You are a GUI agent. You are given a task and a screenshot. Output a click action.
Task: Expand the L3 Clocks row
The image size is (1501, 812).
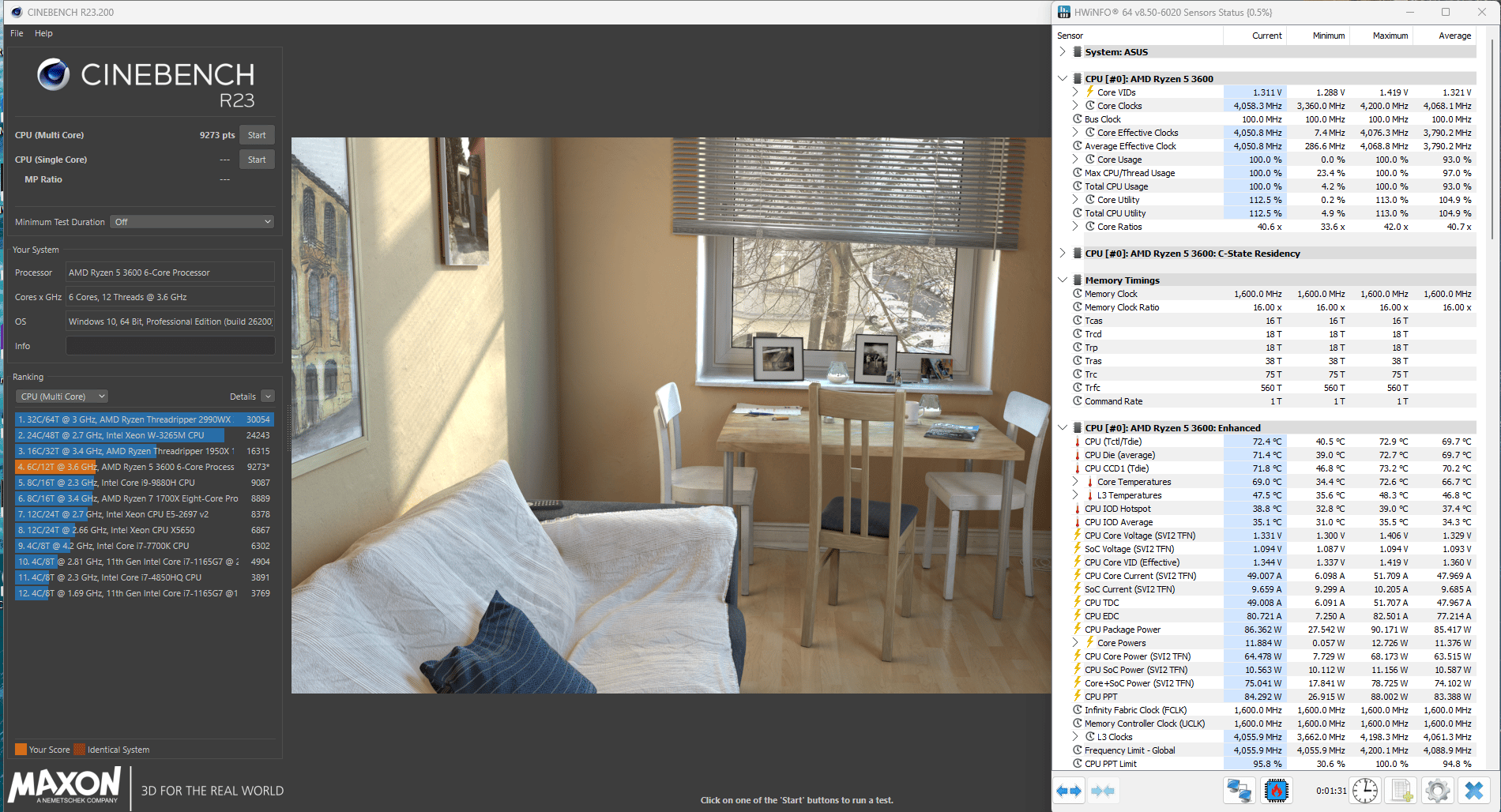1075,737
